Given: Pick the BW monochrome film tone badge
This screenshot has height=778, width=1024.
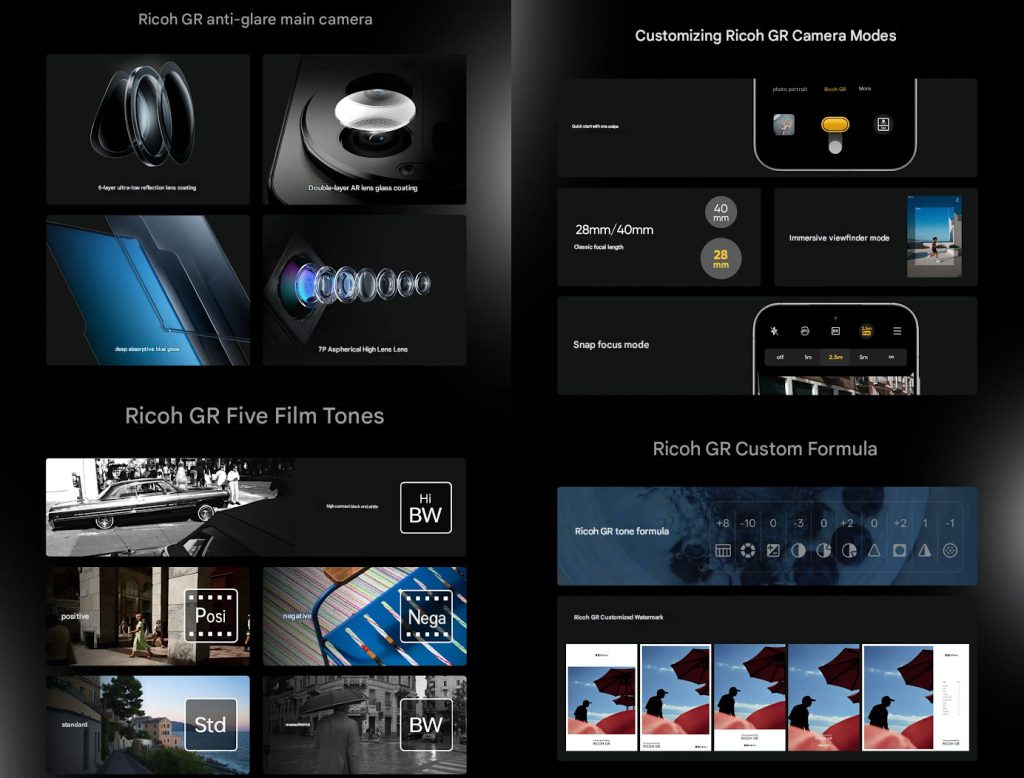Looking at the screenshot, I should coord(426,724).
